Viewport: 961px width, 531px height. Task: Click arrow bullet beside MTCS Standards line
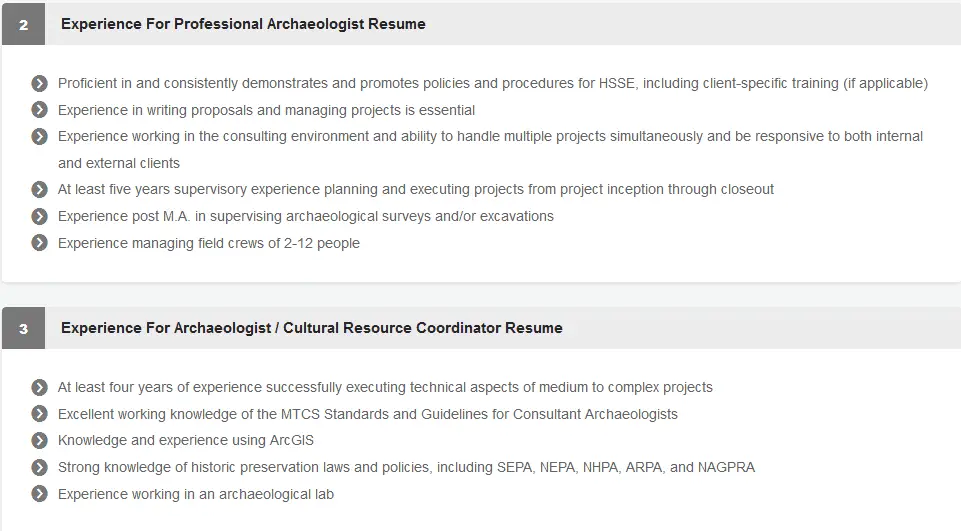[x=40, y=414]
